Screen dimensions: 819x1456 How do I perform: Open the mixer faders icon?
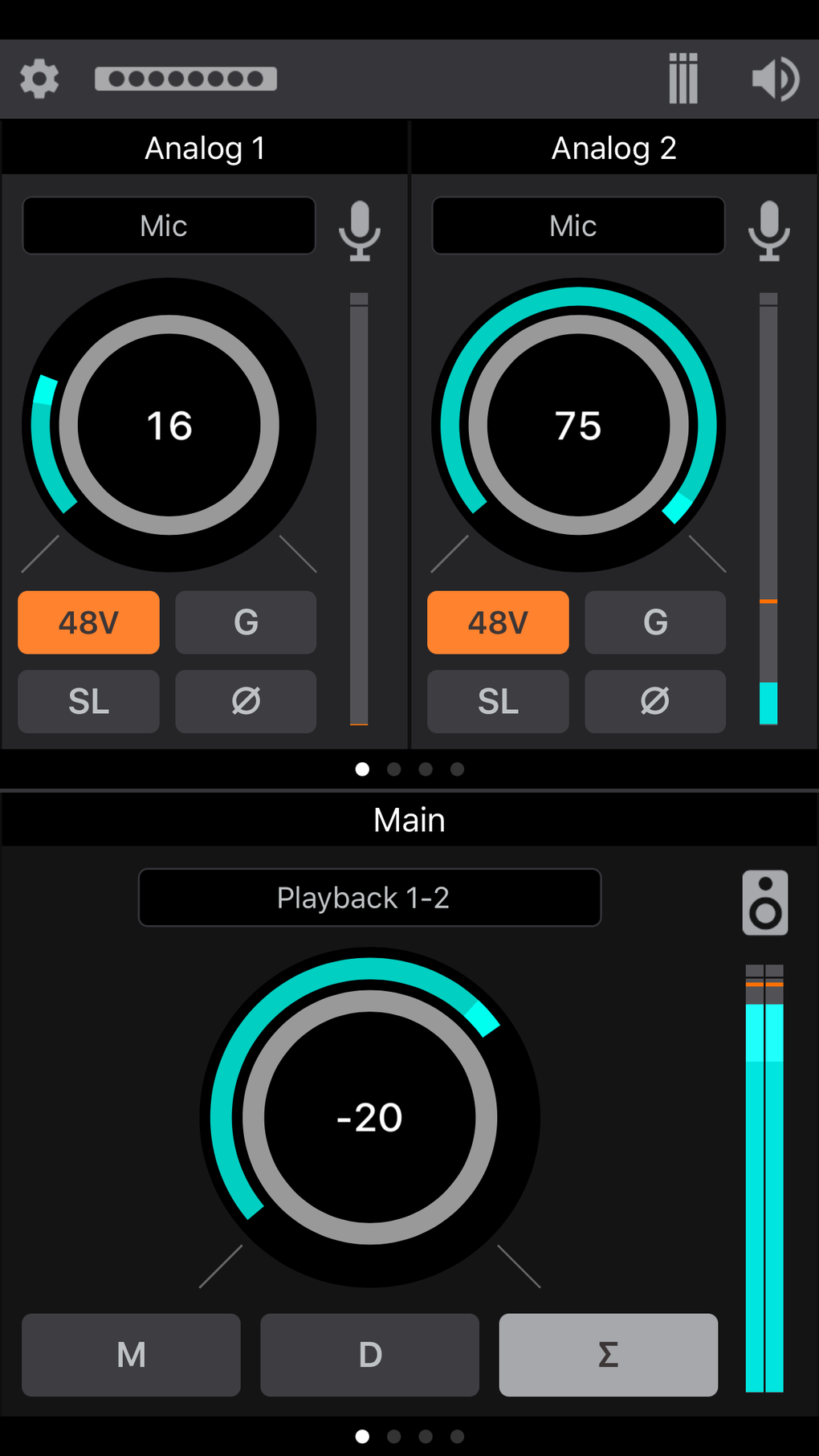[683, 79]
